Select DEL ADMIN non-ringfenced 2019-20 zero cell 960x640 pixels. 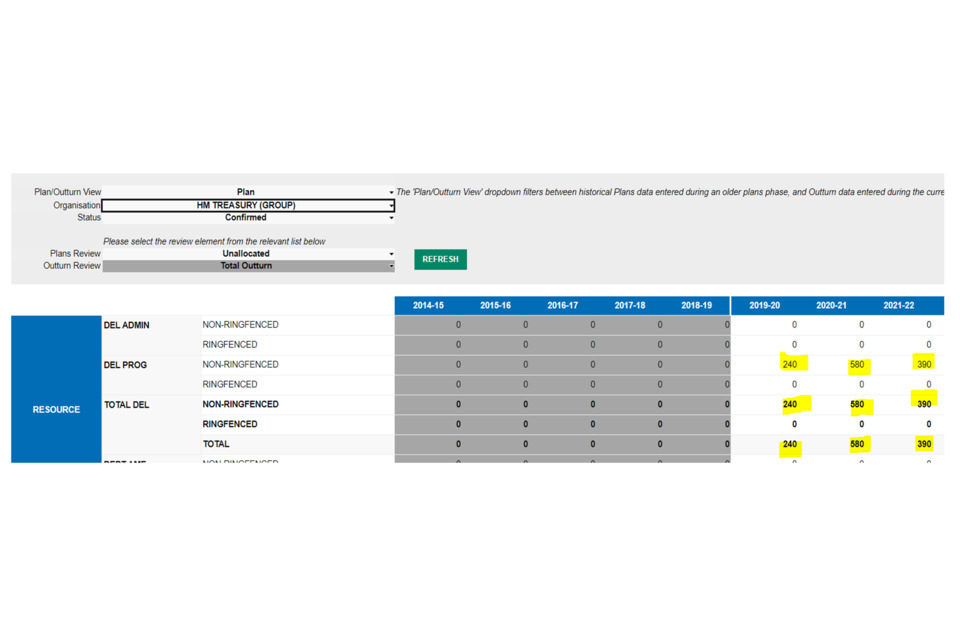pyautogui.click(x=794, y=325)
